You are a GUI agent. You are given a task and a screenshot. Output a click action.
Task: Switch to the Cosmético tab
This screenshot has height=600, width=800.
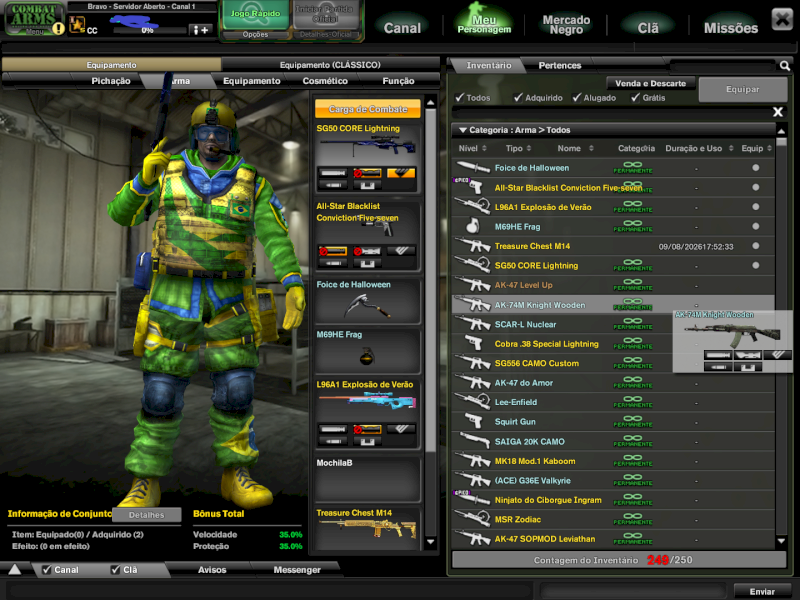325,81
